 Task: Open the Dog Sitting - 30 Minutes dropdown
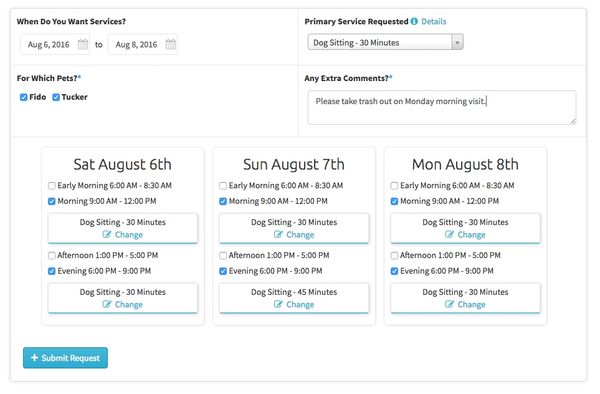click(x=385, y=42)
